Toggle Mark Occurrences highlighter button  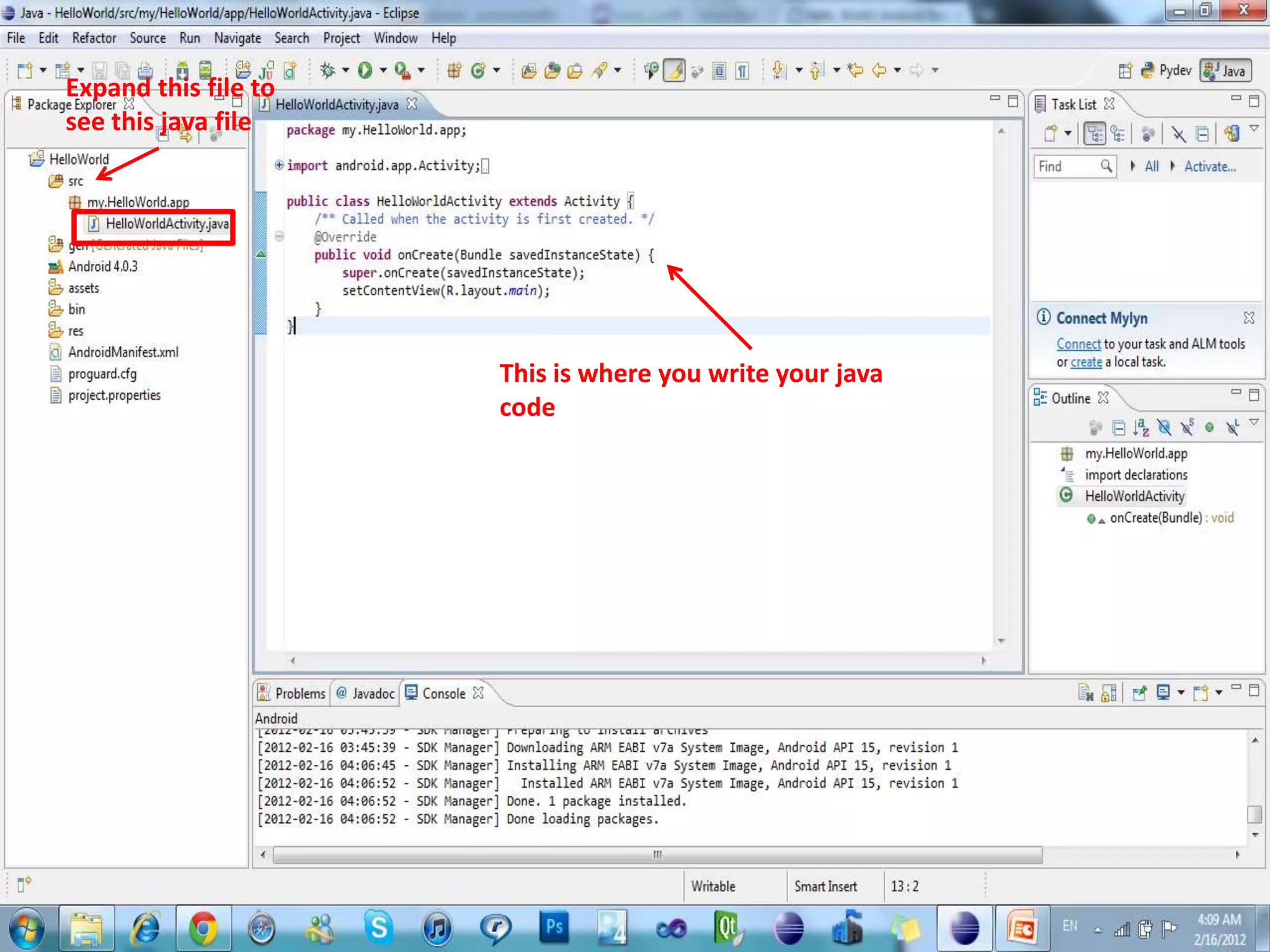pos(674,71)
